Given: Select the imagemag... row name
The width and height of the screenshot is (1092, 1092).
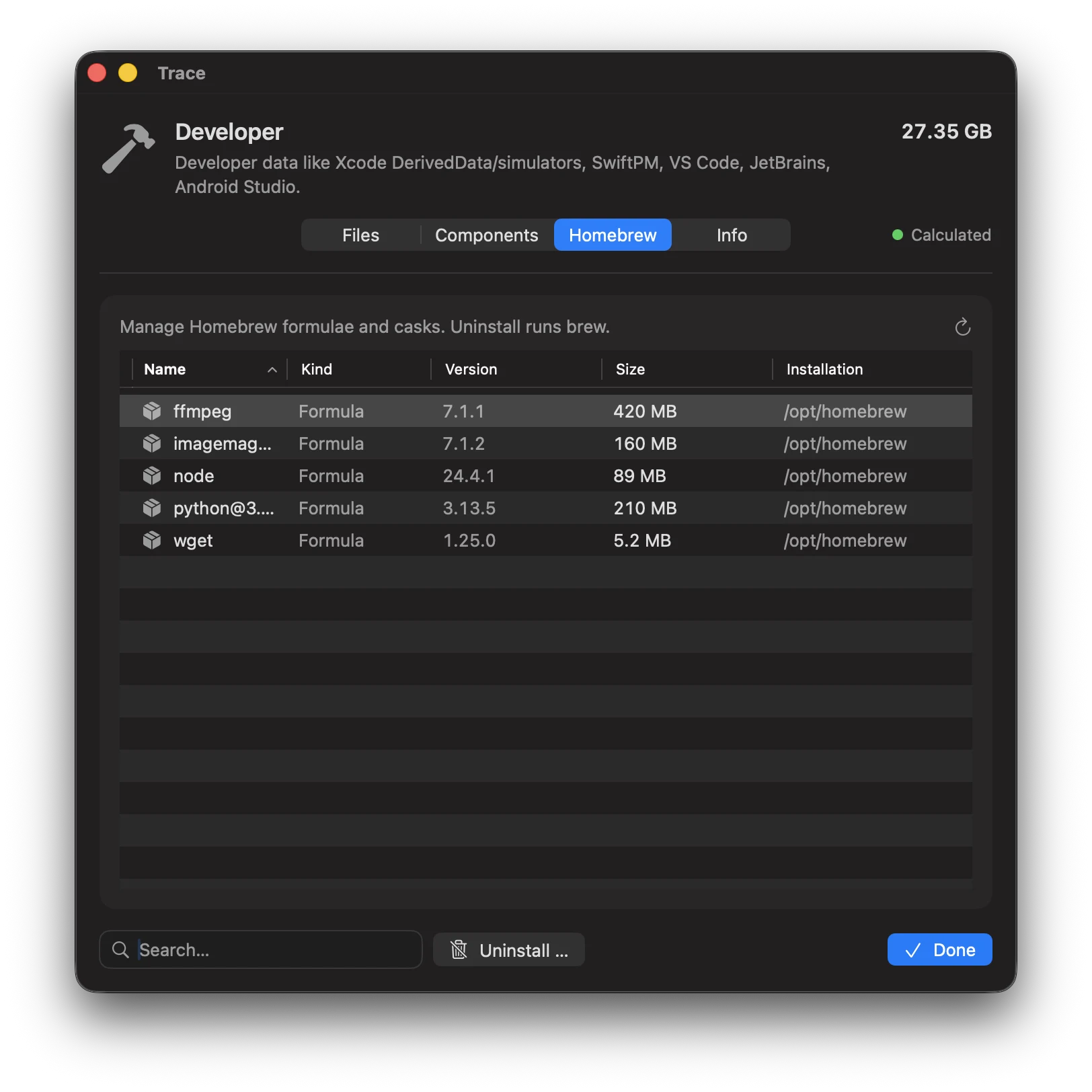Looking at the screenshot, I should click(x=223, y=444).
